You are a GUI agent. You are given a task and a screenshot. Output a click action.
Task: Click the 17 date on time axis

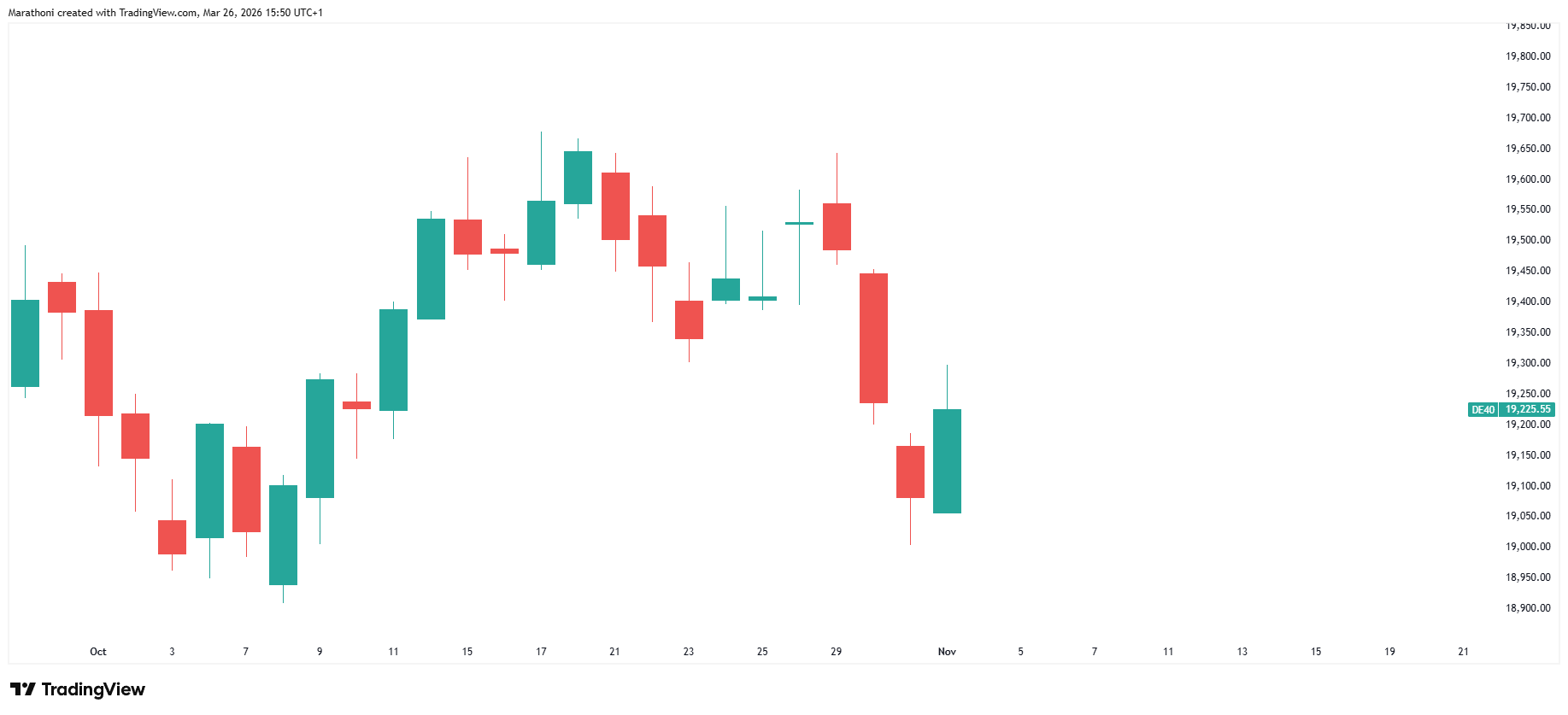[x=541, y=652]
